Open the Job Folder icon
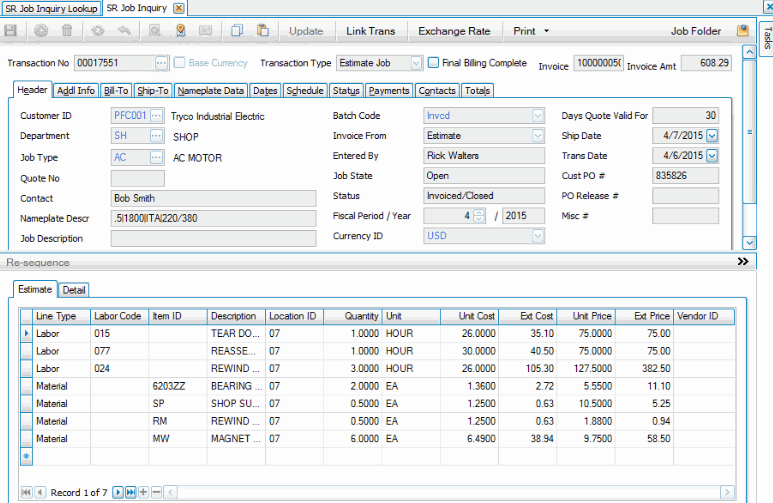773x503 pixels. [x=742, y=31]
